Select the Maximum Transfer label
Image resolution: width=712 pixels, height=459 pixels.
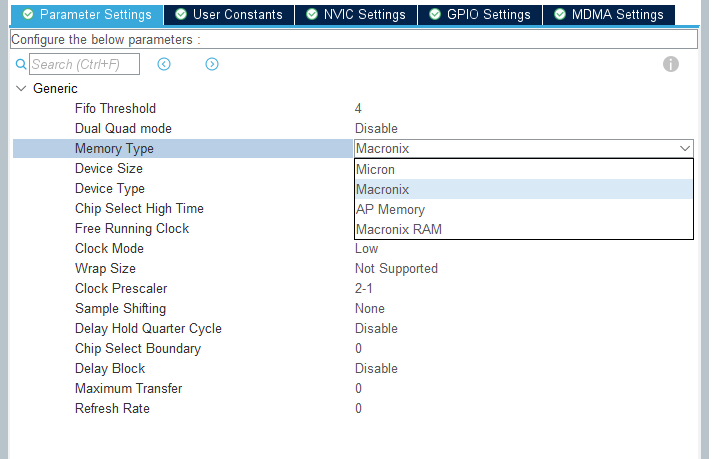click(x=129, y=388)
